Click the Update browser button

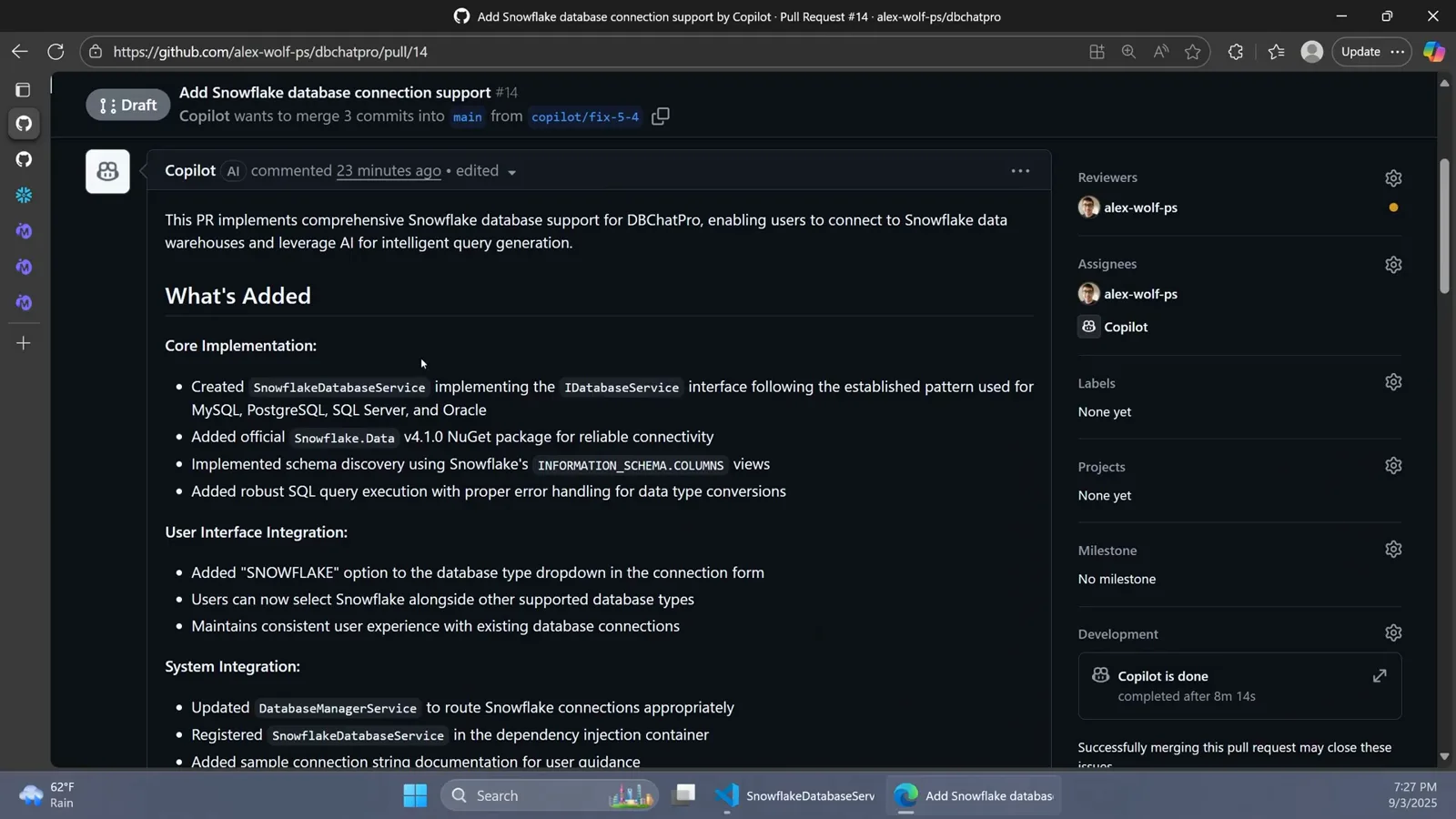point(1360,52)
